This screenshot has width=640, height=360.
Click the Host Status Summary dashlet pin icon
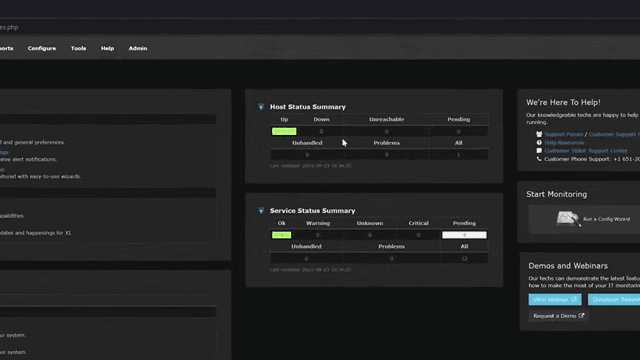pos(261,107)
